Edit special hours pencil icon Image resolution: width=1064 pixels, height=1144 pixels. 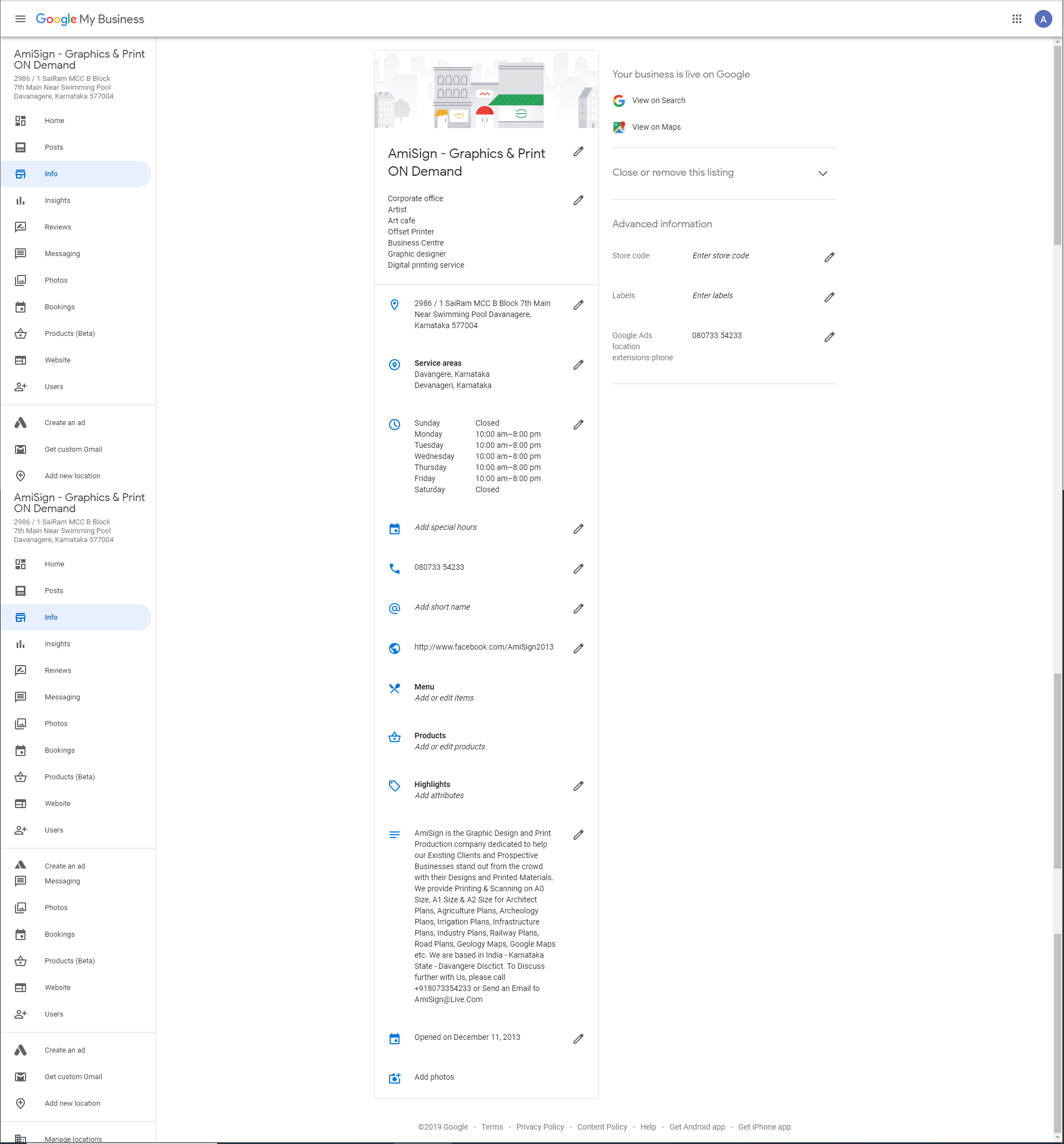tap(579, 529)
